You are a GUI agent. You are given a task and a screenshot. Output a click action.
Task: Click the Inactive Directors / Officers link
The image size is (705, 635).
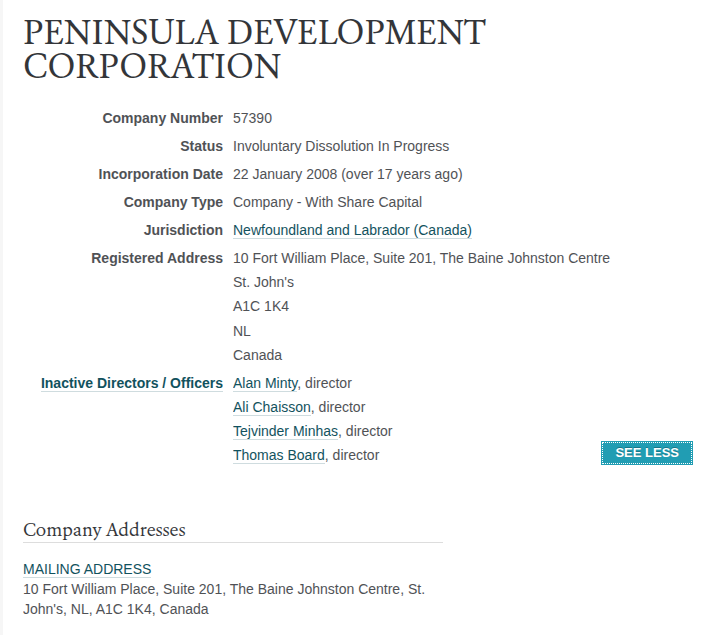[x=132, y=383]
